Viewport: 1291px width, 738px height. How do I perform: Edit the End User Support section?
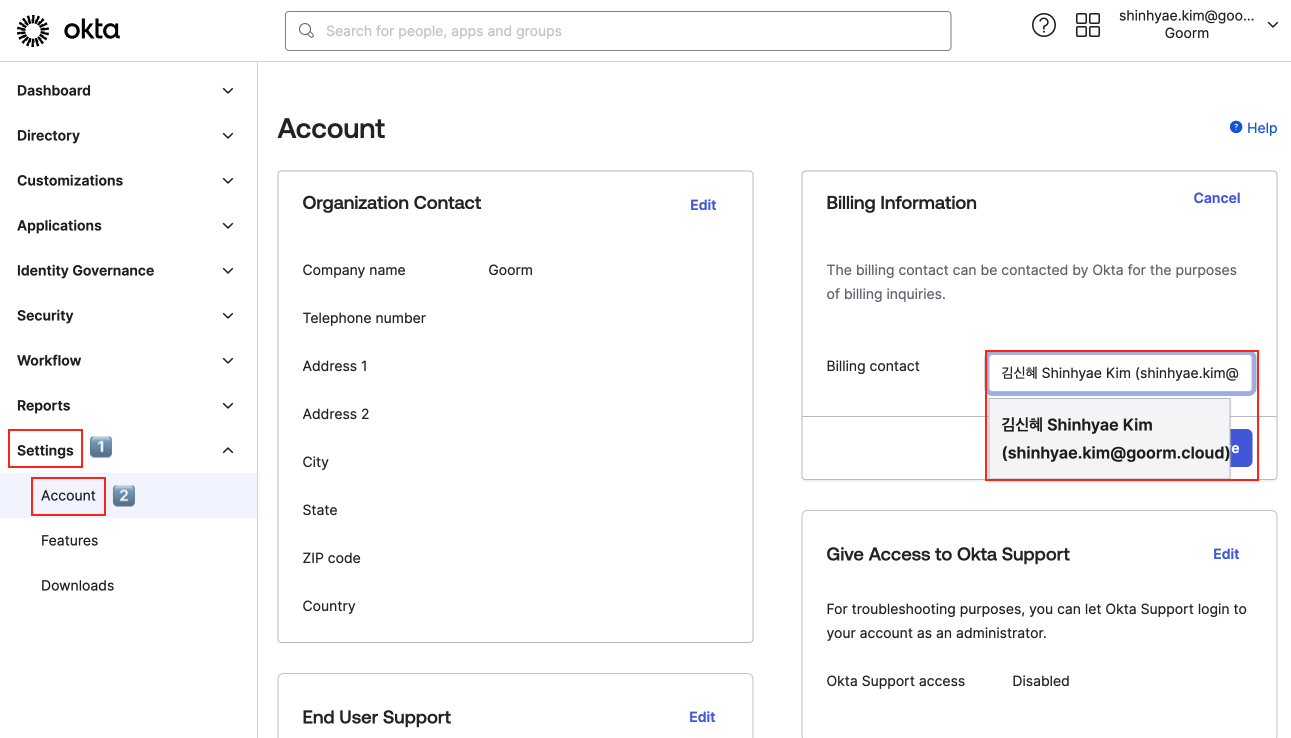pyautogui.click(x=702, y=717)
